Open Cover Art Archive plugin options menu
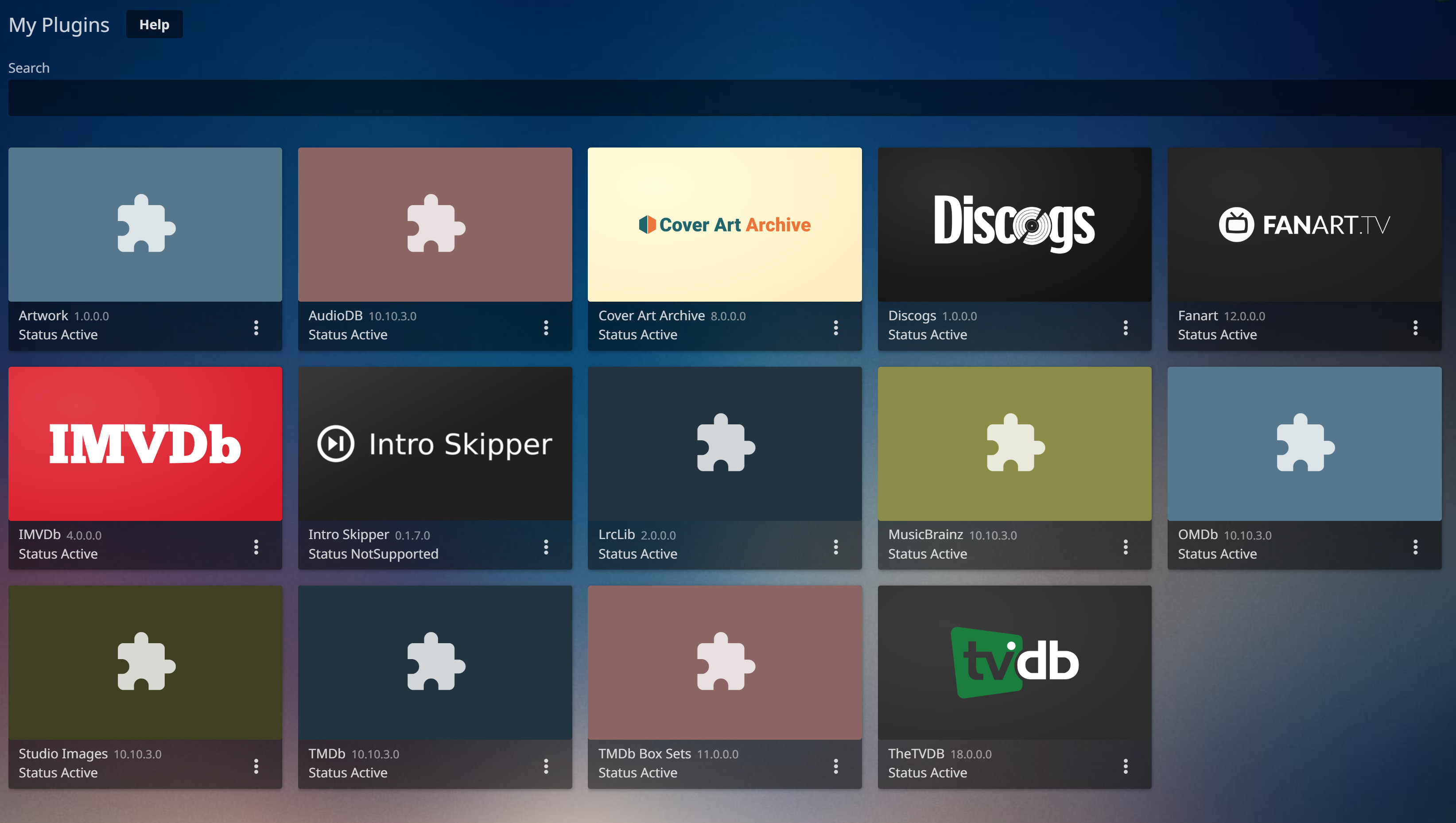The height and width of the screenshot is (823, 1456). pos(835,328)
